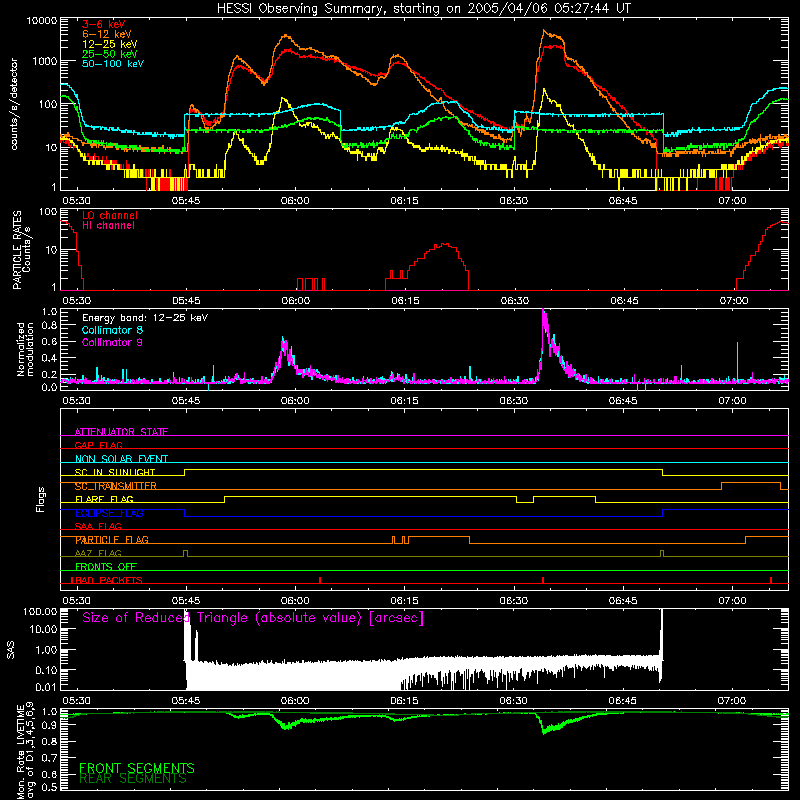Click the AAZ_FLAG label
The height and width of the screenshot is (800, 800).
pos(98,553)
